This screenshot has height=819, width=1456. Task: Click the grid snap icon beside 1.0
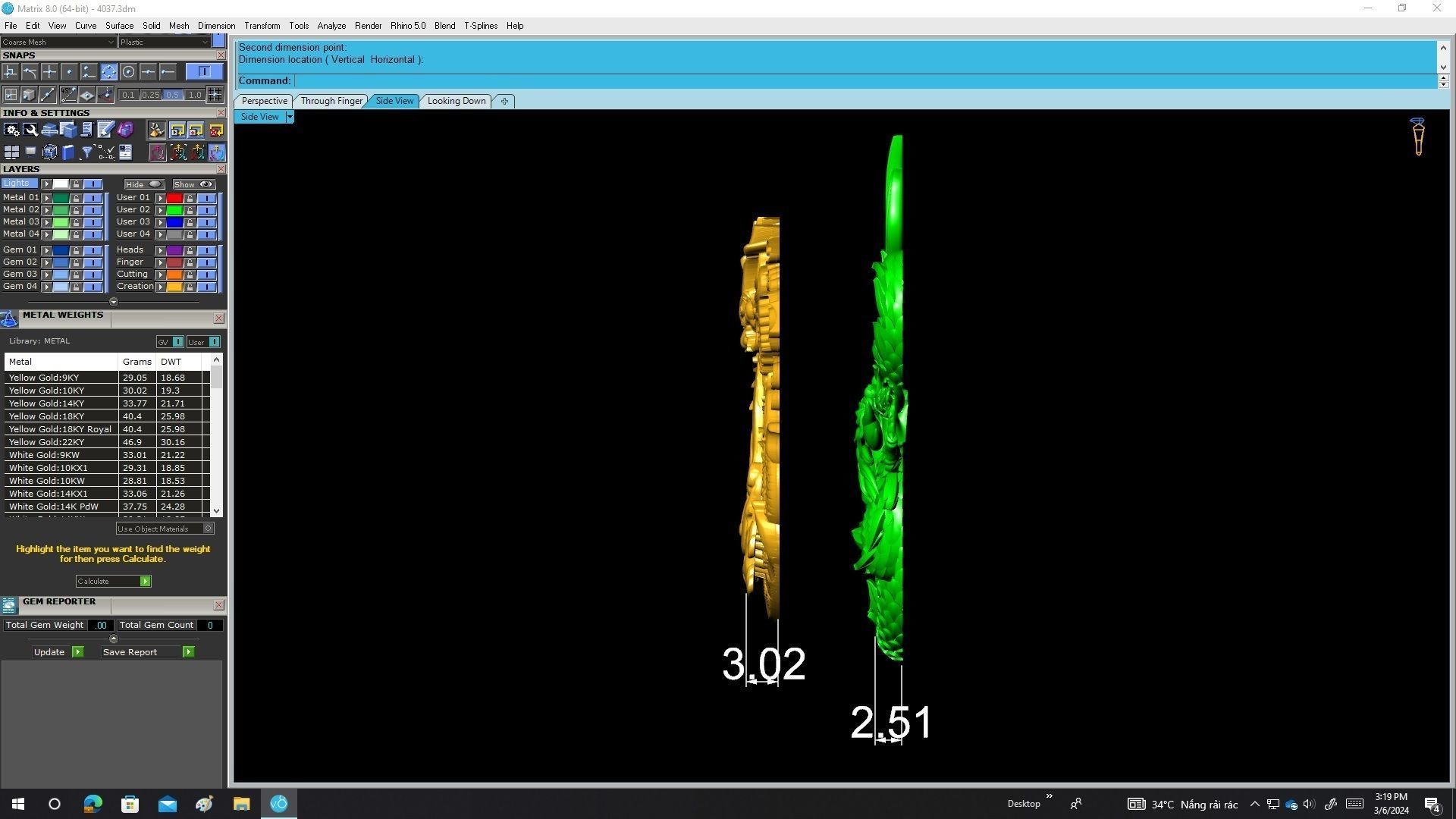215,95
